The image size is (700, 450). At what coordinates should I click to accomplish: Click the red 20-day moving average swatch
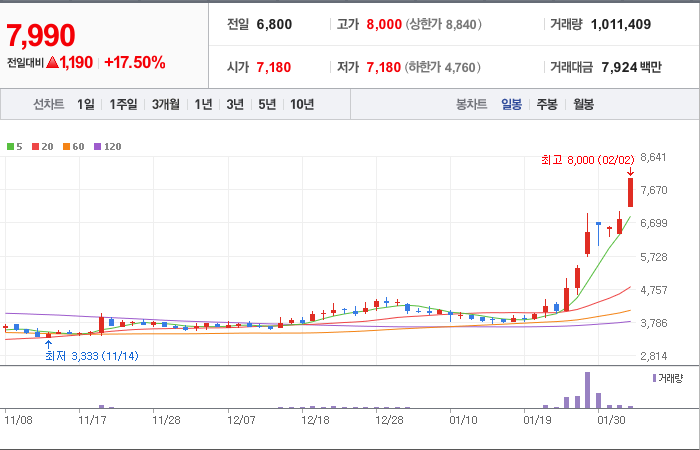click(35, 146)
